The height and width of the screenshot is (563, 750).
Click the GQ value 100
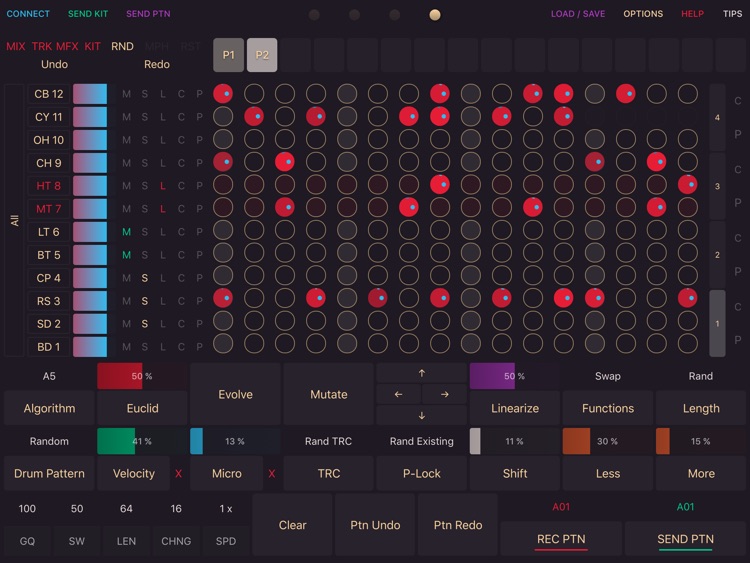[x=27, y=508]
